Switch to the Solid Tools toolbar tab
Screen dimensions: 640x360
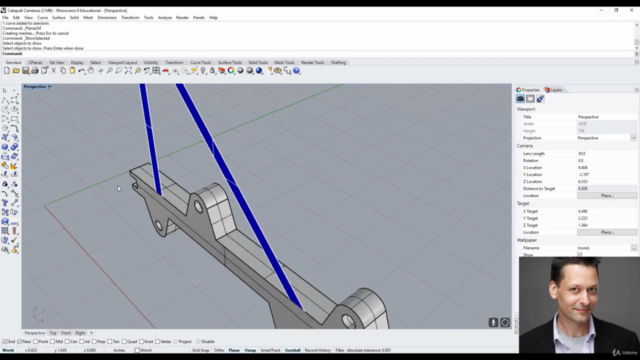258,62
